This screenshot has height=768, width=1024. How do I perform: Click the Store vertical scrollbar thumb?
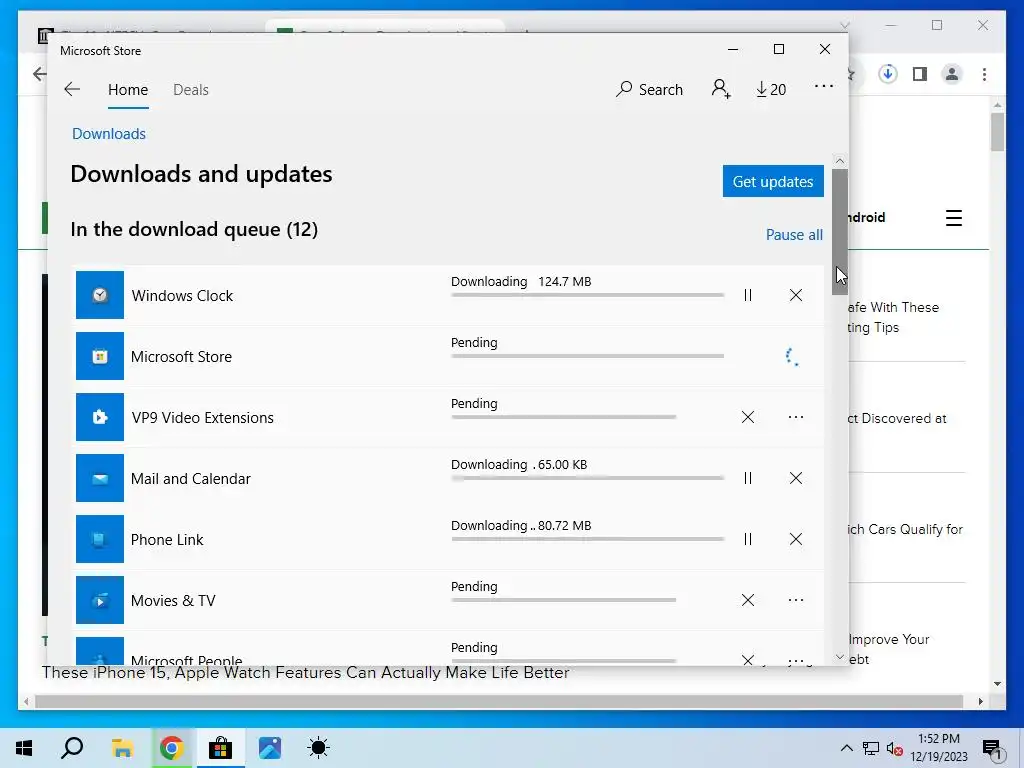(840, 232)
